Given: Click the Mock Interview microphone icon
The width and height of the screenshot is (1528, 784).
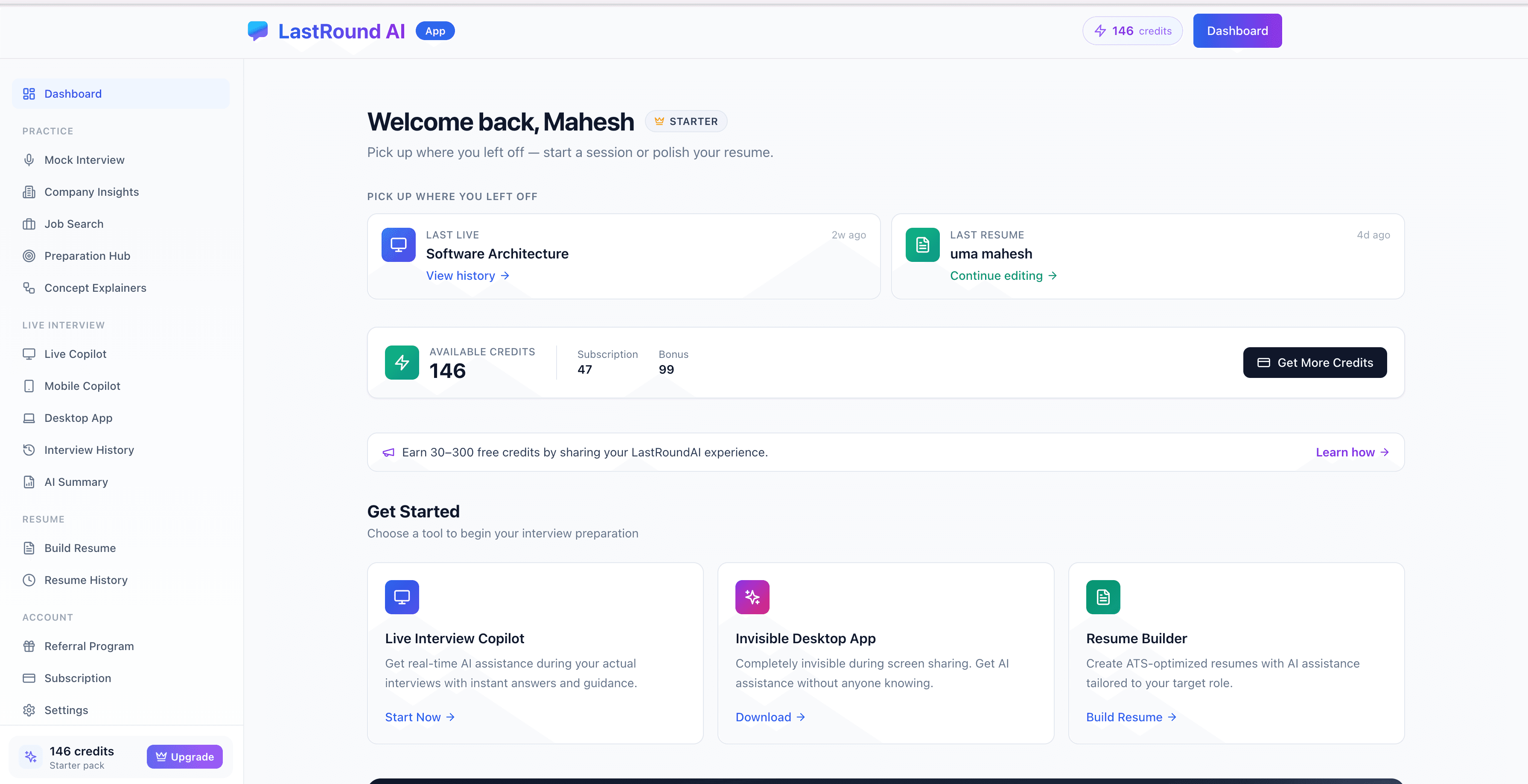Looking at the screenshot, I should 29,160.
